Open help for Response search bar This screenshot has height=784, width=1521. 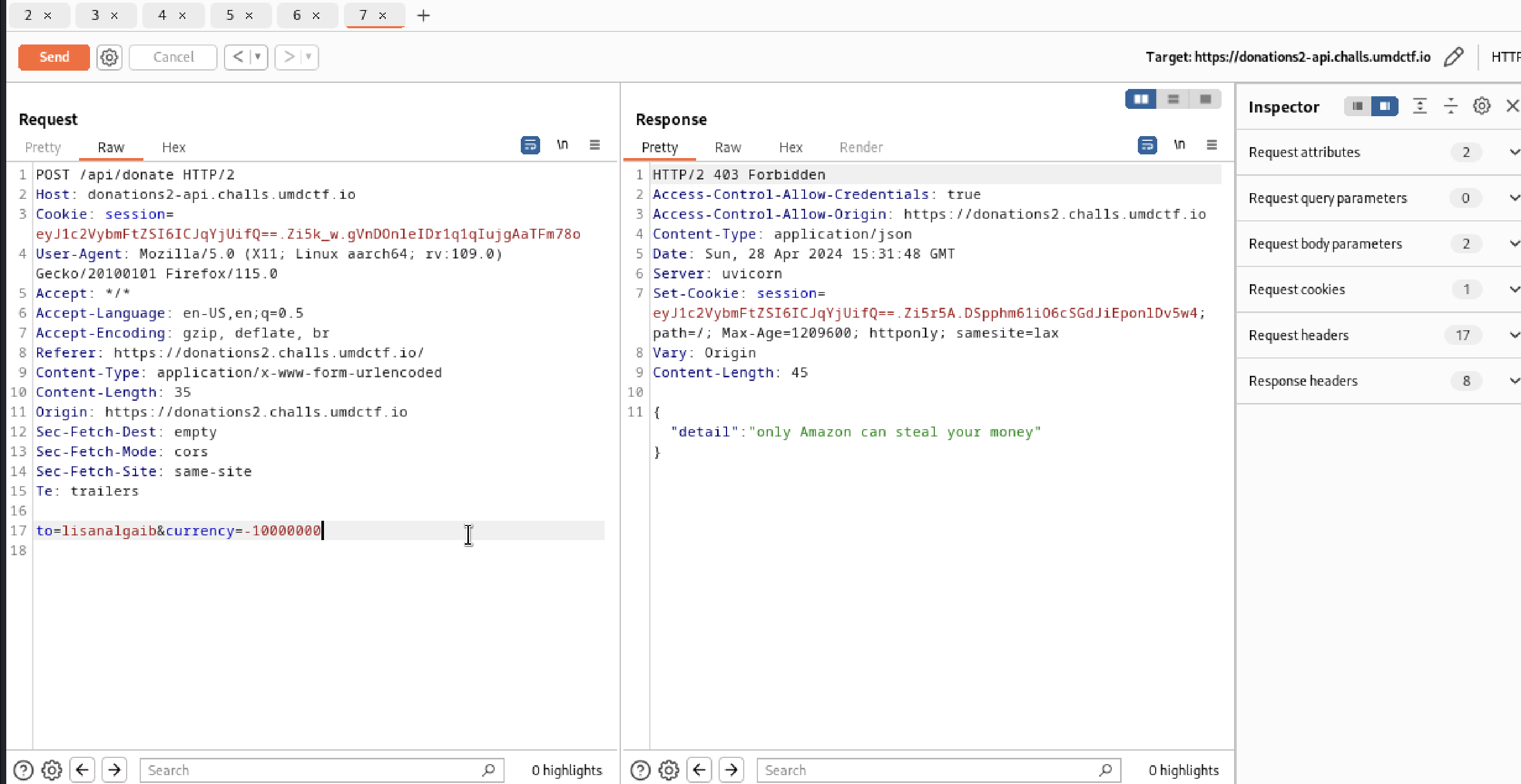[640, 770]
